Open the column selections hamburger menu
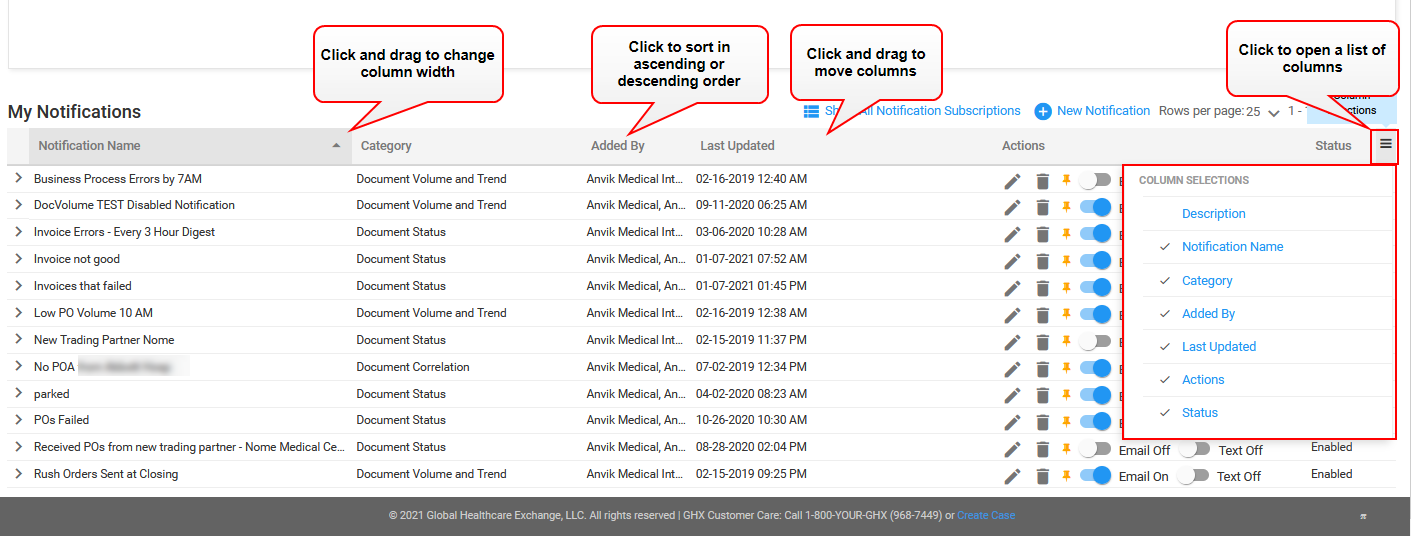 (x=1385, y=145)
